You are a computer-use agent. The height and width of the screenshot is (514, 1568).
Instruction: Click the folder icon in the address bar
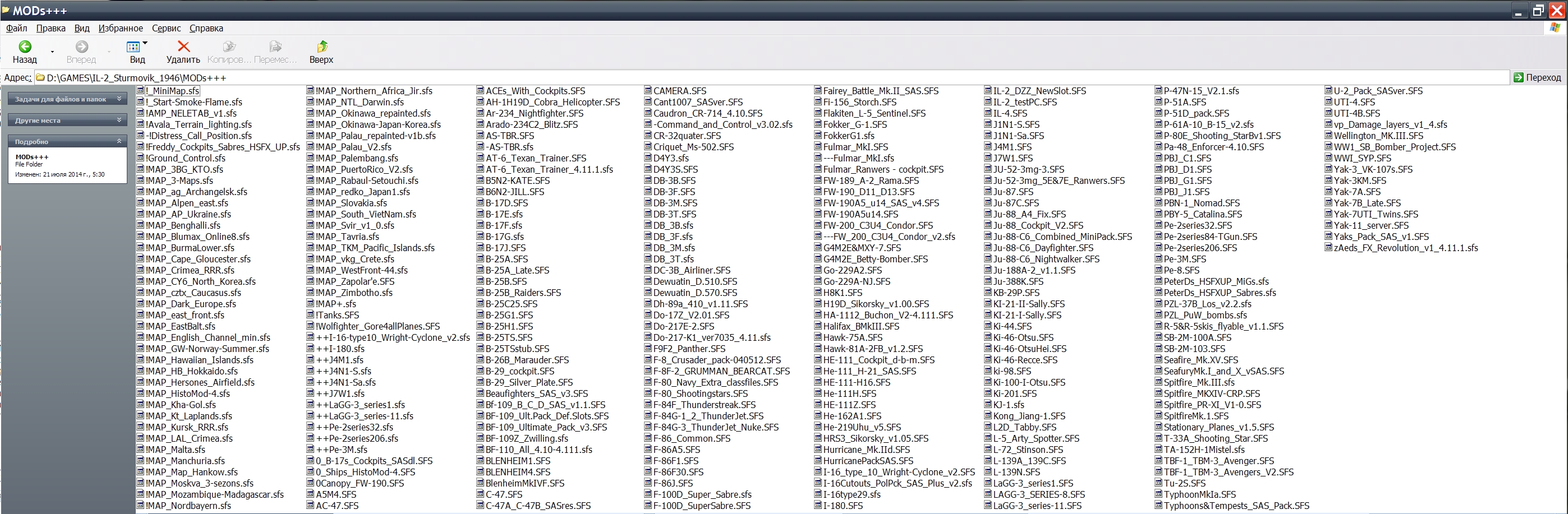(x=40, y=77)
